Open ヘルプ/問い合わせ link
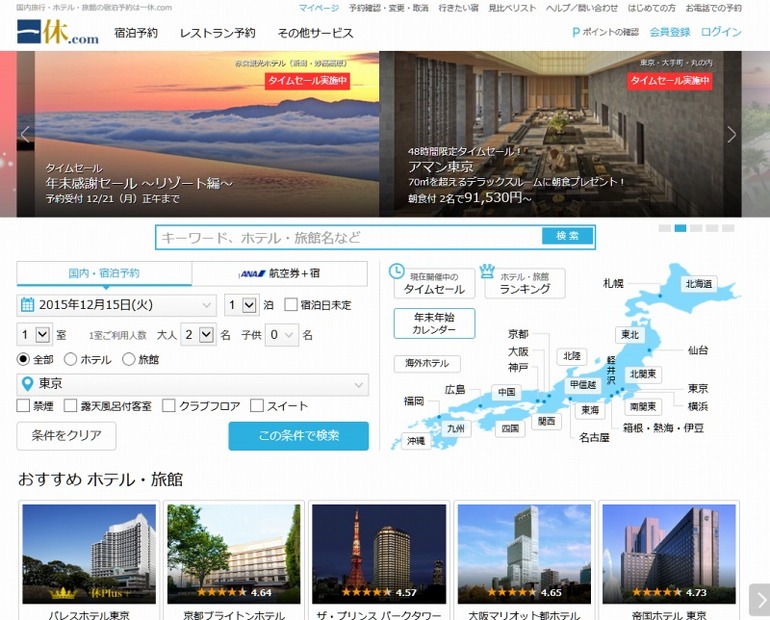Screen dimensions: 770x620 [x=582, y=8]
